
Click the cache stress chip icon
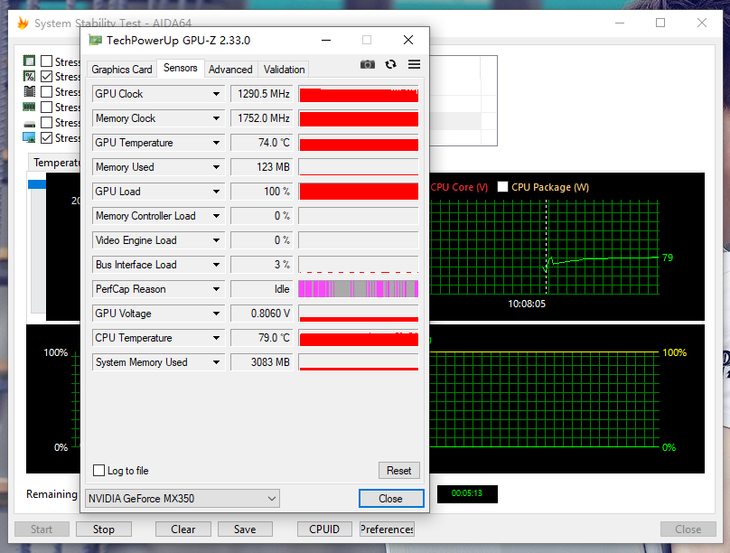(29, 92)
